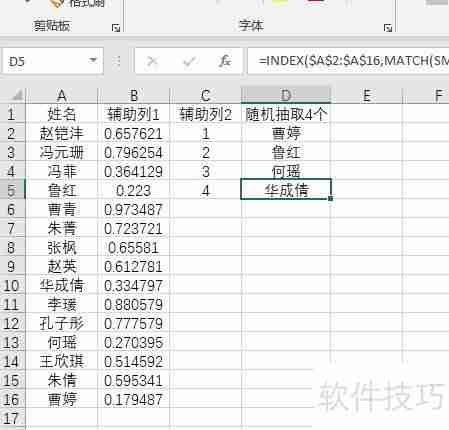Click the cell with value 0.880579

click(134, 305)
